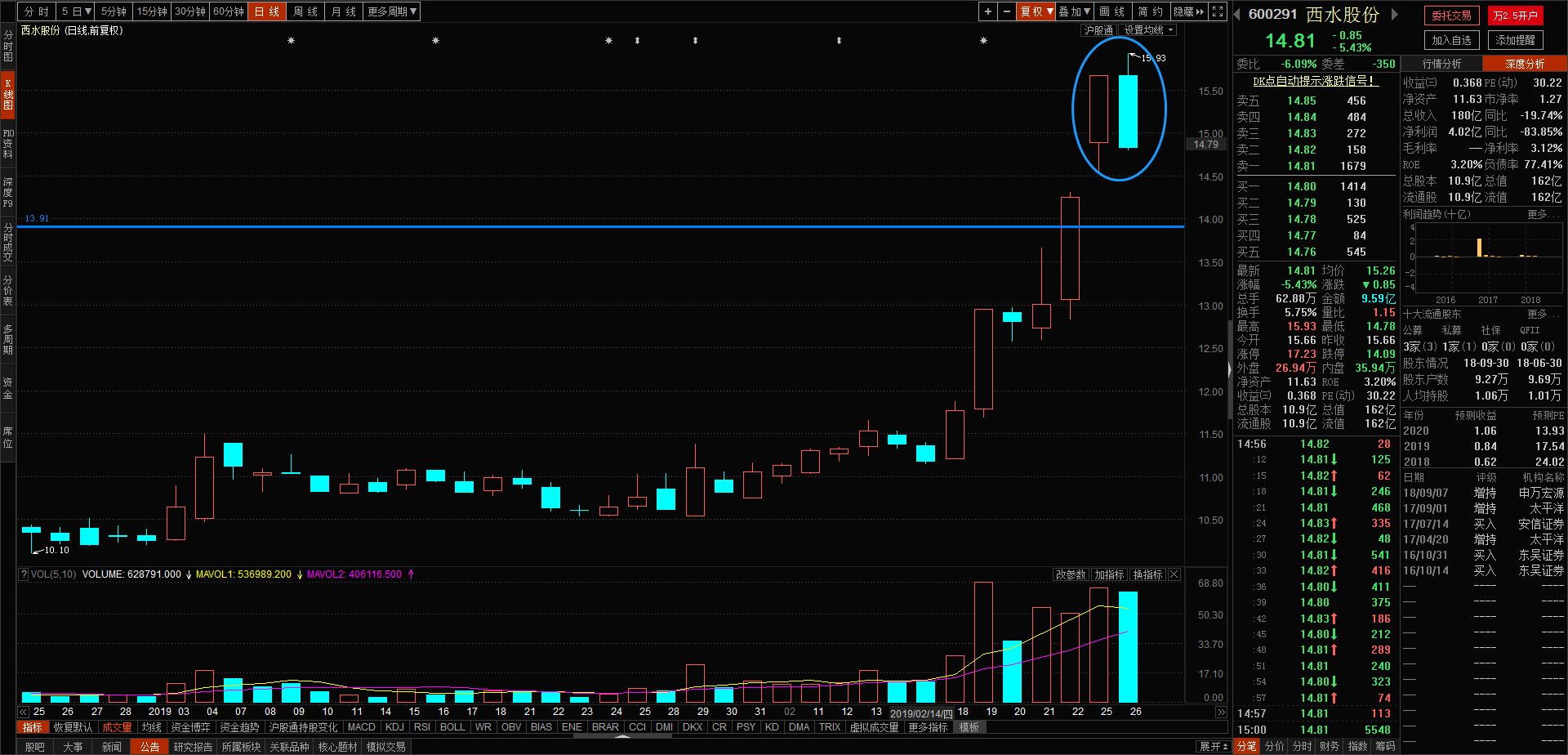Select BOLL indicator tab

coord(452,727)
